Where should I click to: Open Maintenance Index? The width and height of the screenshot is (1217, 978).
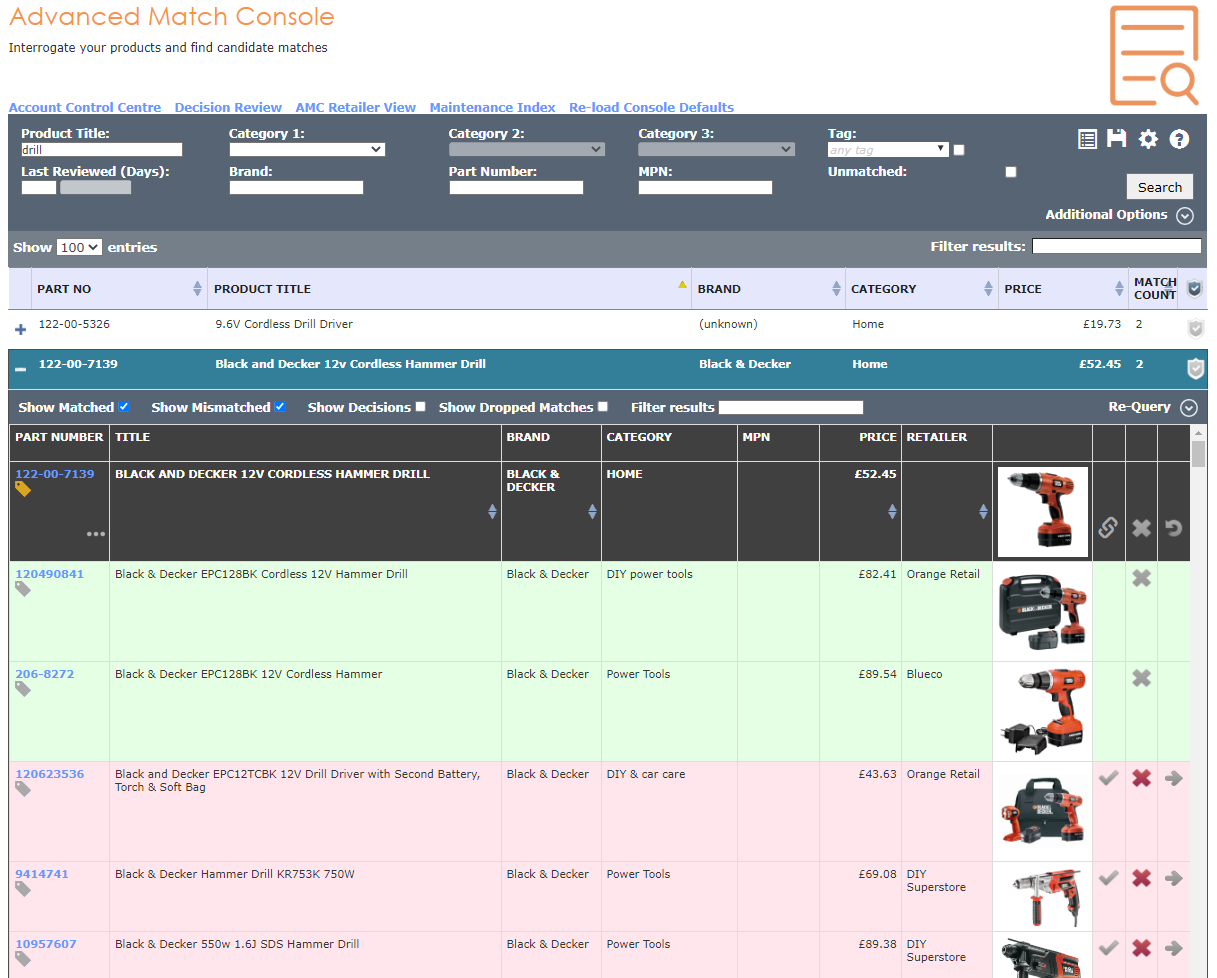click(x=493, y=107)
